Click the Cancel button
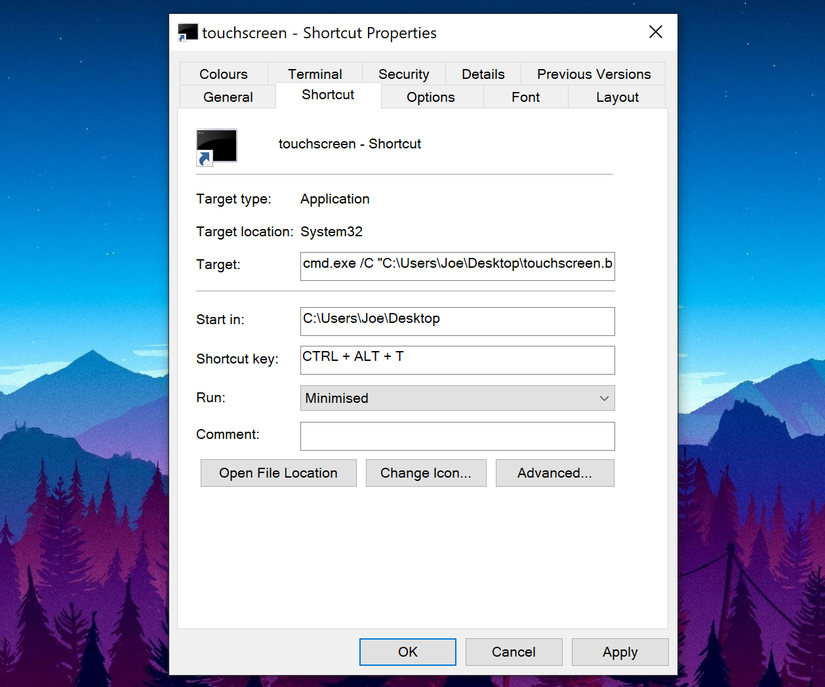This screenshot has width=825, height=687. (x=514, y=652)
